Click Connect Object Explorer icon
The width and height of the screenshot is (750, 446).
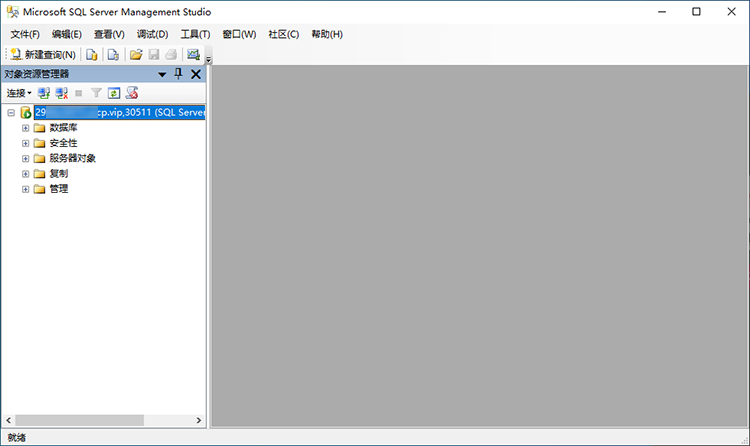pos(44,93)
